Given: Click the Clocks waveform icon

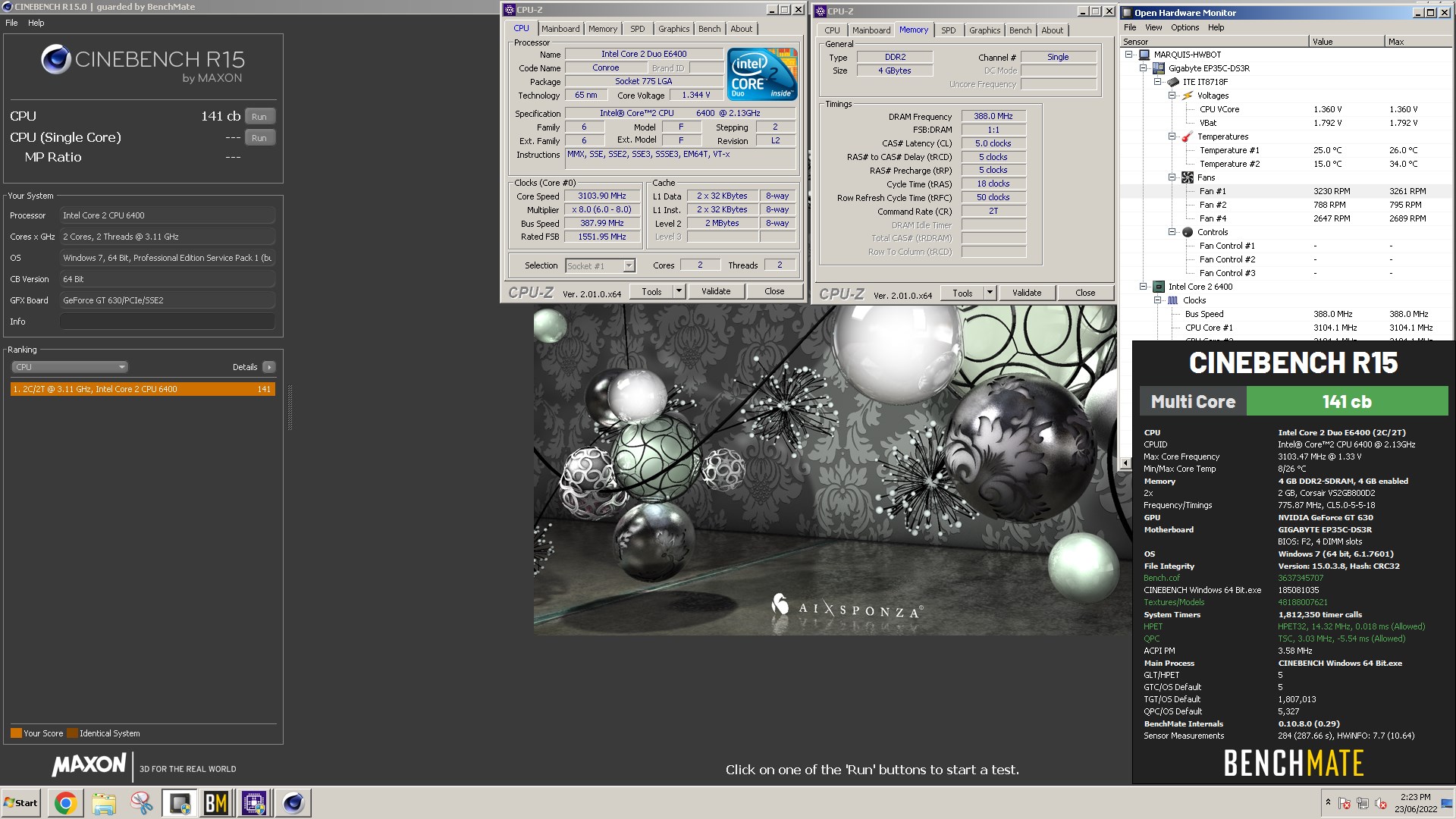Looking at the screenshot, I should click(x=1172, y=300).
